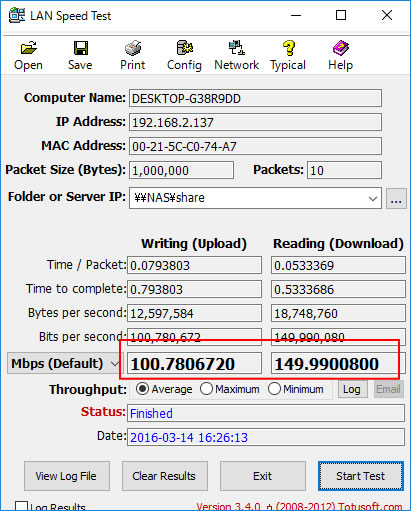Click download Time / Packet value 0.0533369
The height and width of the screenshot is (511, 411).
point(338,265)
